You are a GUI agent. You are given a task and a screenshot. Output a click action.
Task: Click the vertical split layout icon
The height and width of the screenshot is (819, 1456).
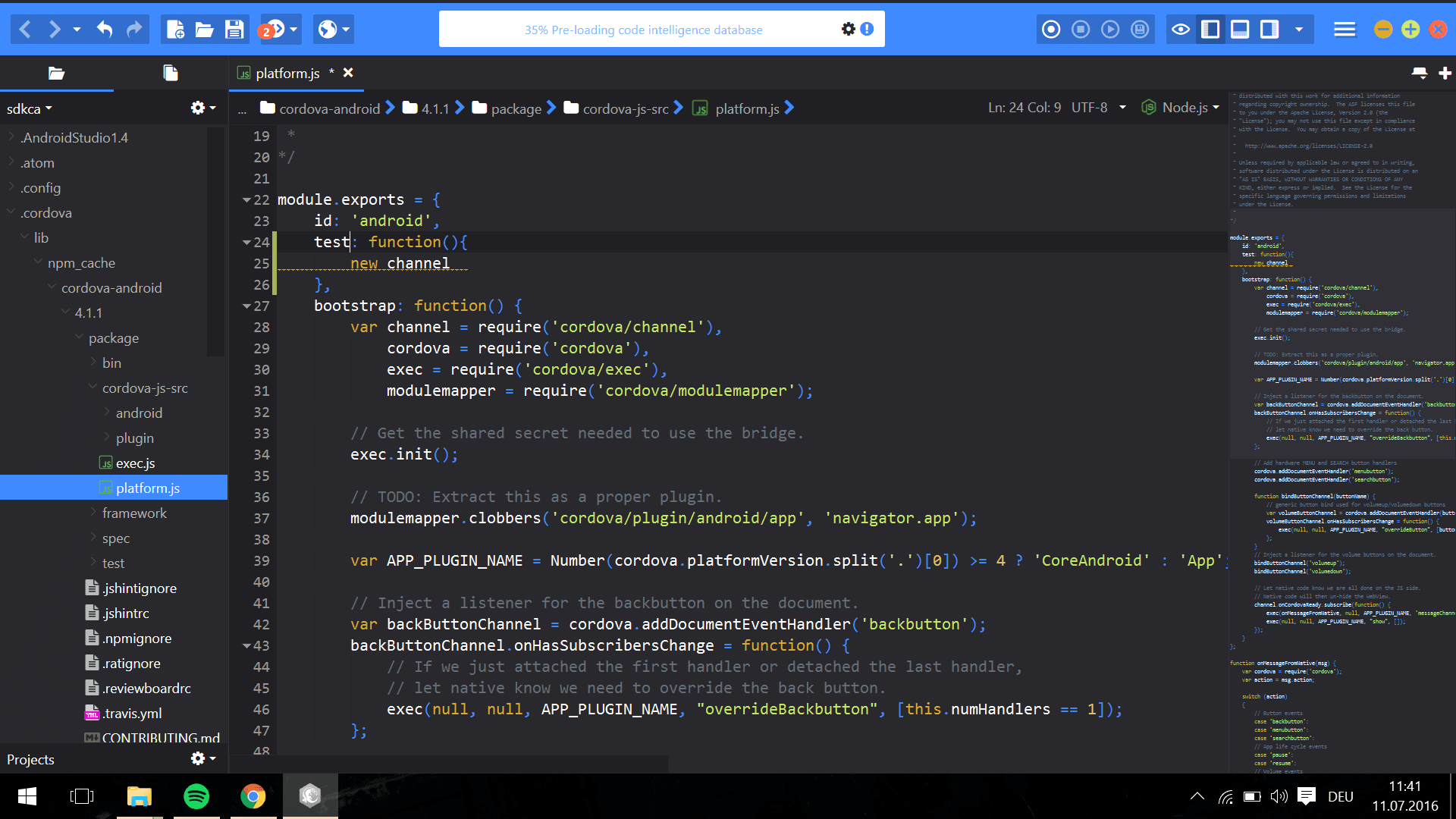click(x=1268, y=29)
